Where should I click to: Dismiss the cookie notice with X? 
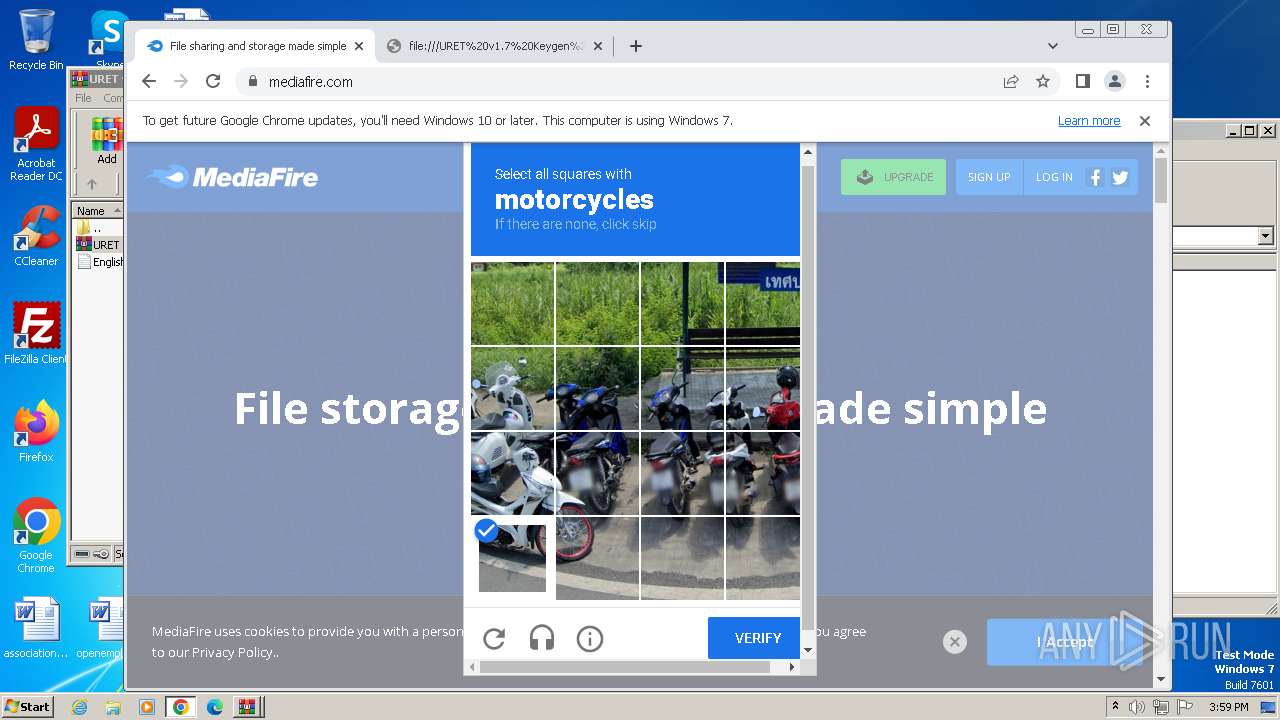955,642
